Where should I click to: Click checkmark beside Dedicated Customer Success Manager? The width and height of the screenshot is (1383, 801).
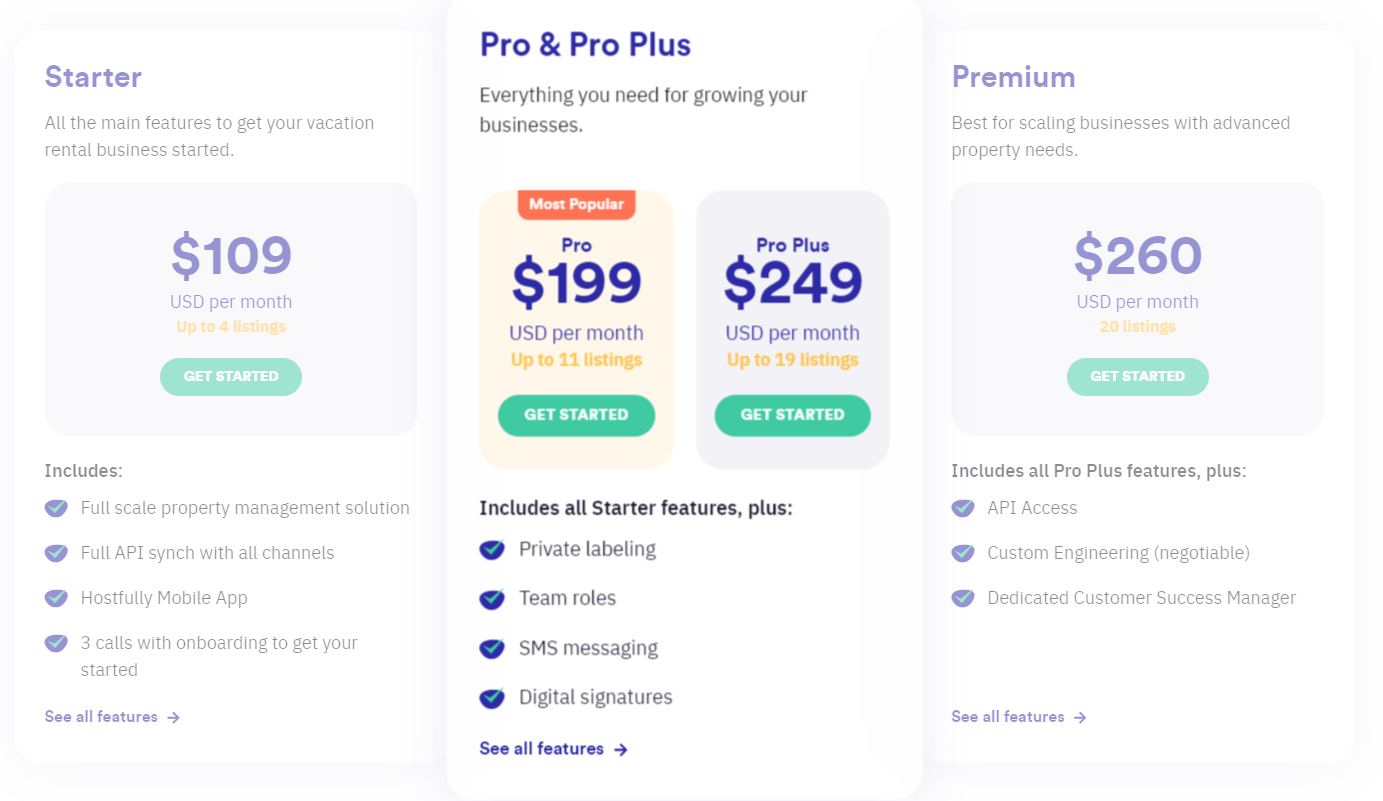coord(963,598)
